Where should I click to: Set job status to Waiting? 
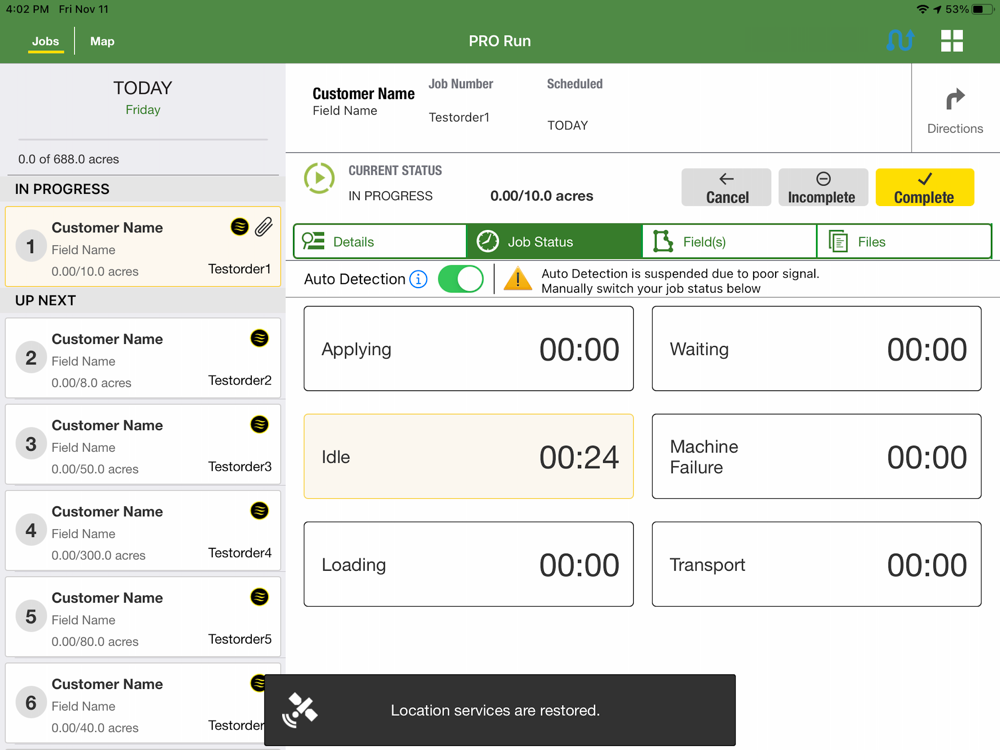point(816,349)
